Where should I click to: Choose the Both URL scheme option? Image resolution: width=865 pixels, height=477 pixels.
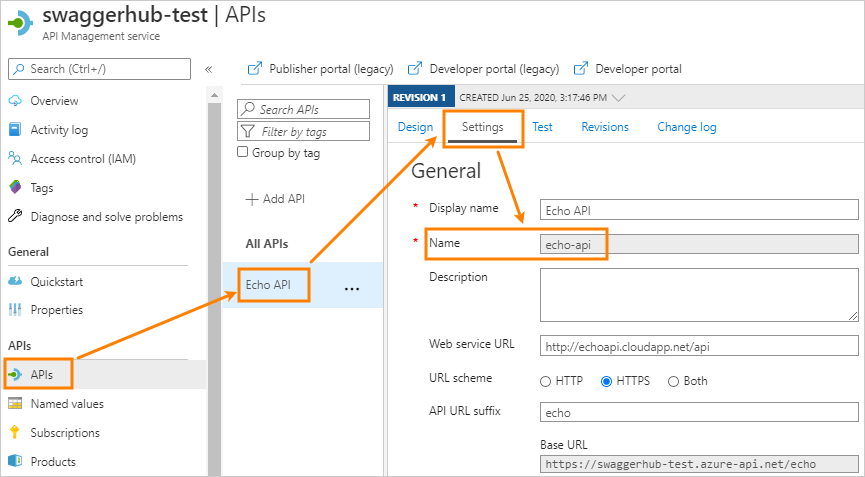[673, 381]
